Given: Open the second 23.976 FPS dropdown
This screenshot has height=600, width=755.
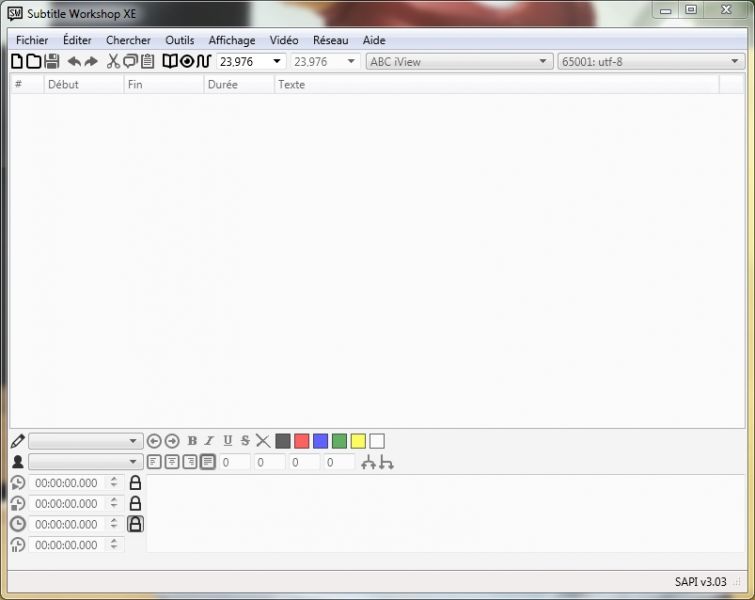Looking at the screenshot, I should (x=351, y=62).
